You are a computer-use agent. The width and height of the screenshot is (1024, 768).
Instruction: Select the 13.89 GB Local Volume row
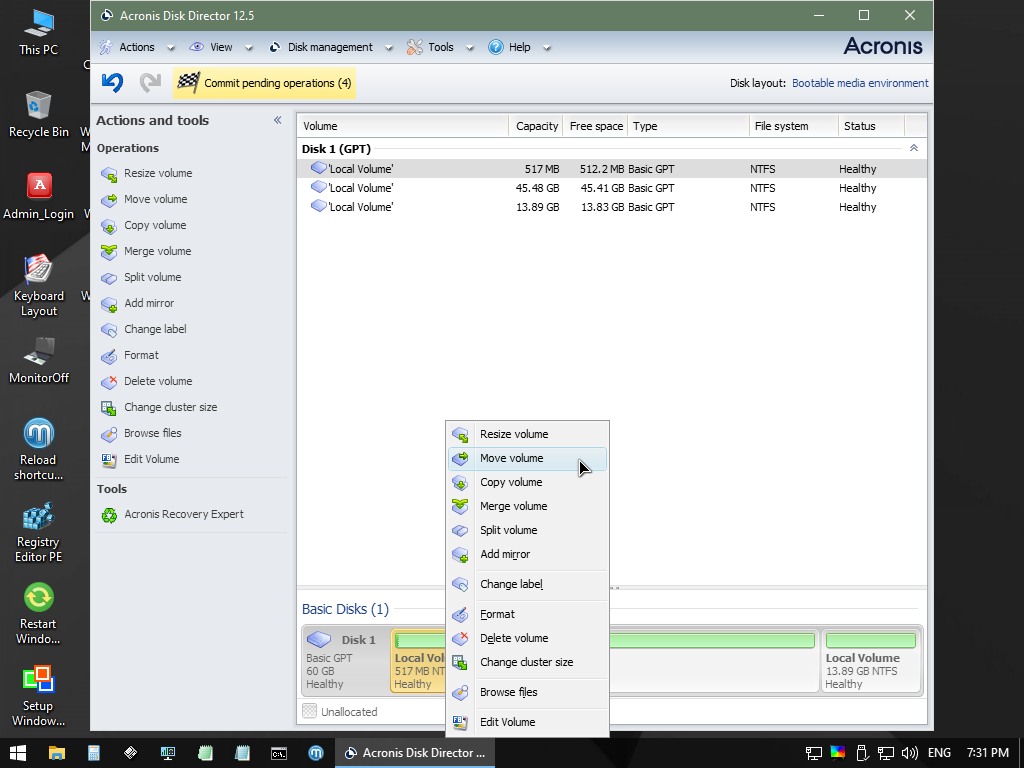click(612, 207)
